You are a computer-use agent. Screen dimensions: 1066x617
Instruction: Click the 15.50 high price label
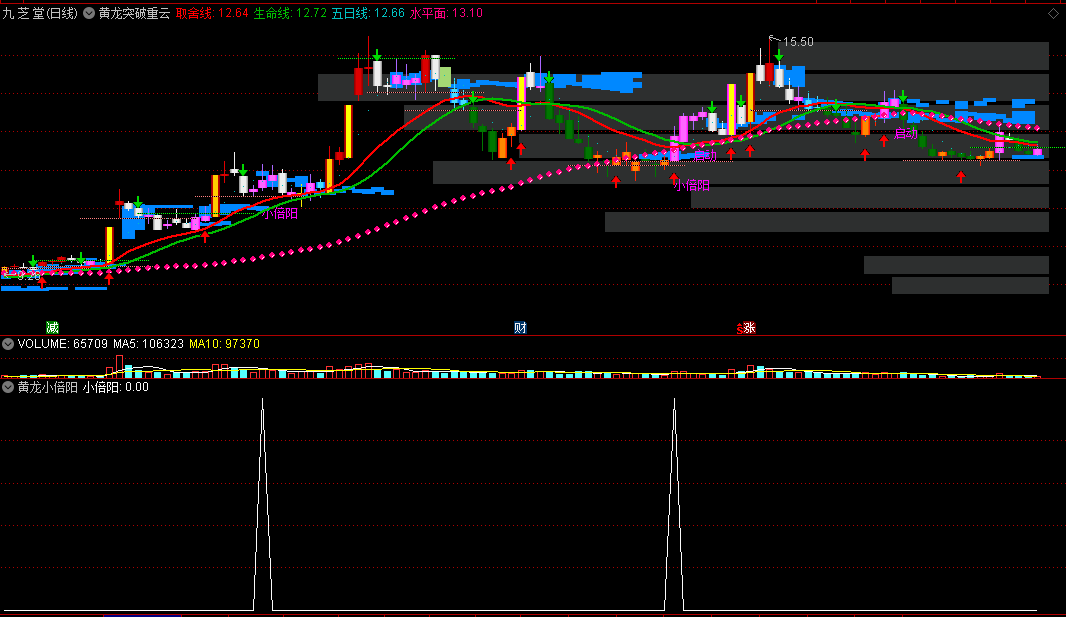tap(798, 42)
